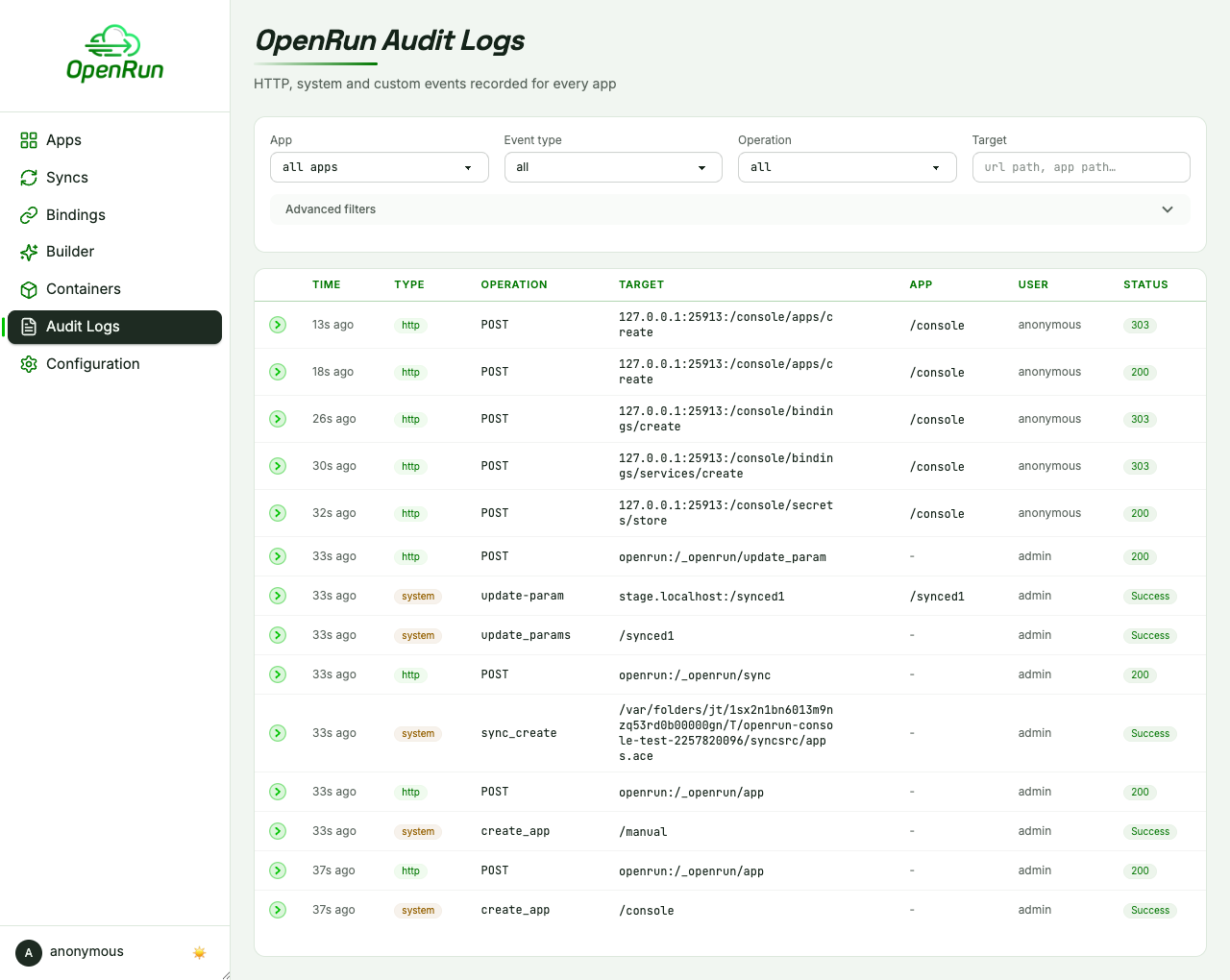Click the TARGET column header
1230x980 pixels.
click(x=642, y=285)
